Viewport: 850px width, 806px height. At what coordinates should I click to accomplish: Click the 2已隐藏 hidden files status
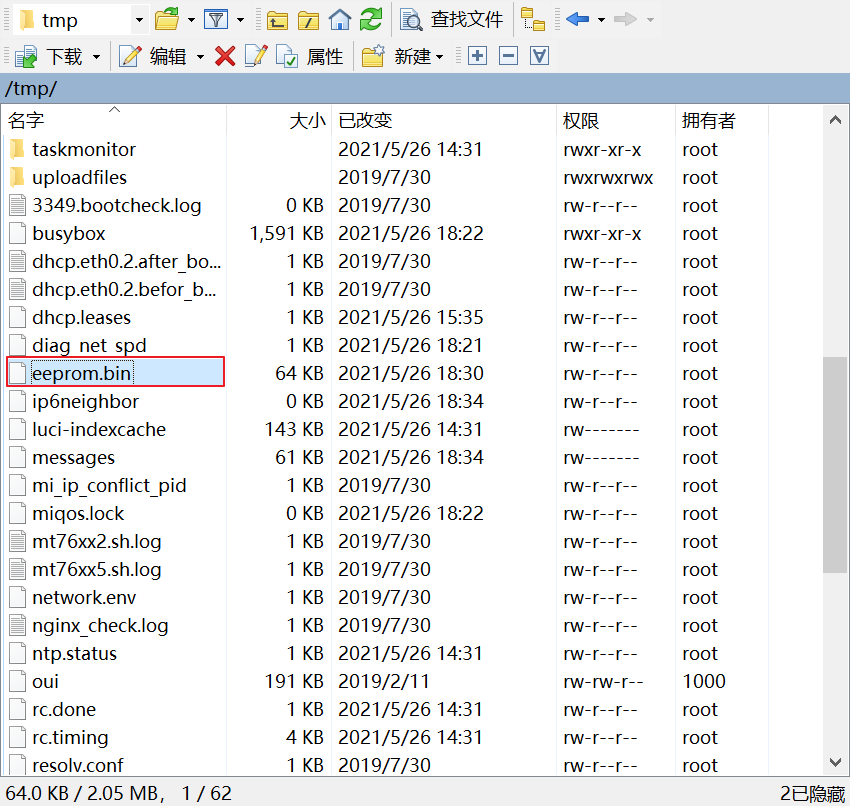point(813,793)
